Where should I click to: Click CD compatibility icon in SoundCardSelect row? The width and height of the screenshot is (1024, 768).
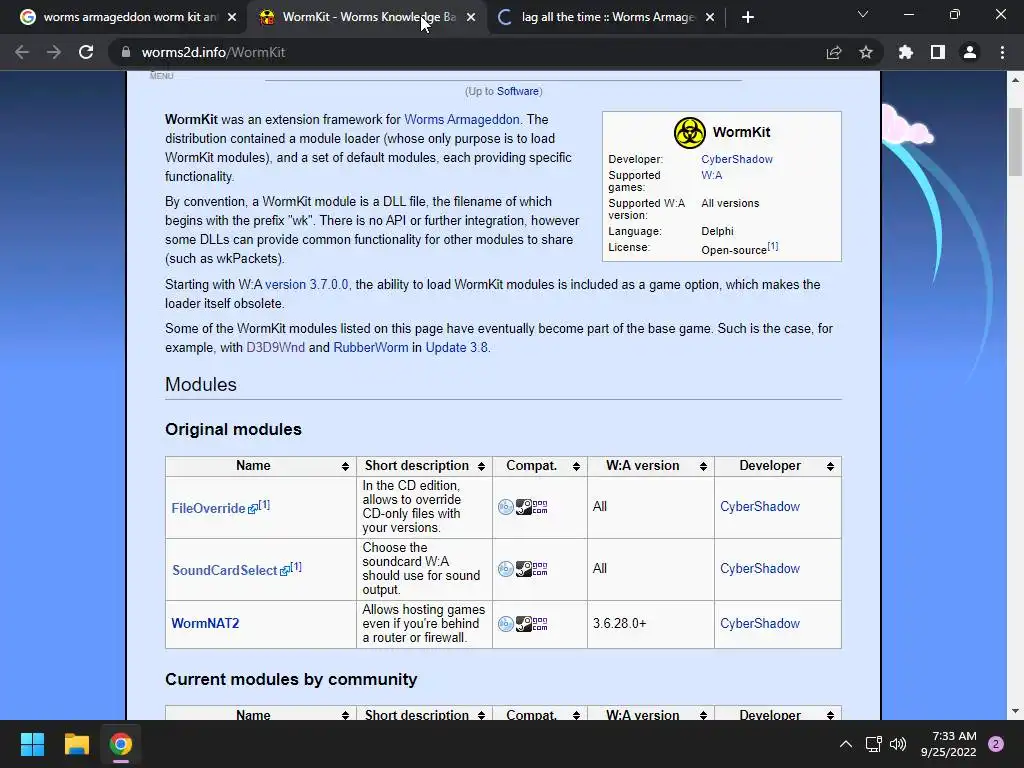tap(506, 569)
